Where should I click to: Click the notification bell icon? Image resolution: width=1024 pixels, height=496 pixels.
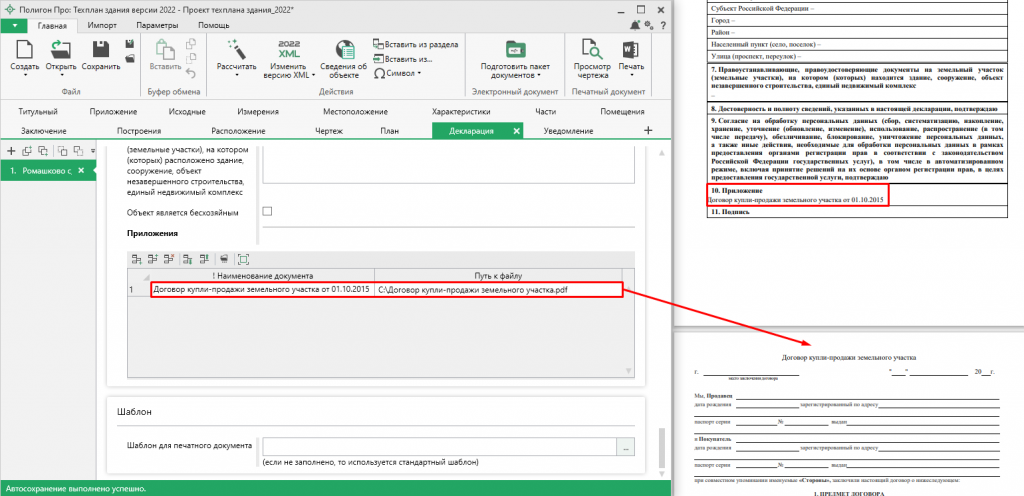click(636, 24)
